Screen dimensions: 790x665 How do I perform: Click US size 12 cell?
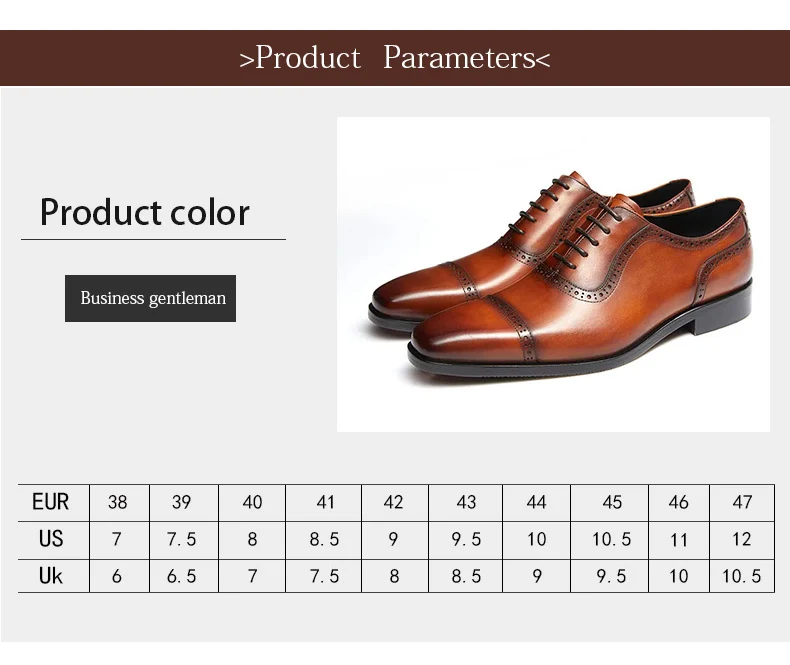click(742, 539)
